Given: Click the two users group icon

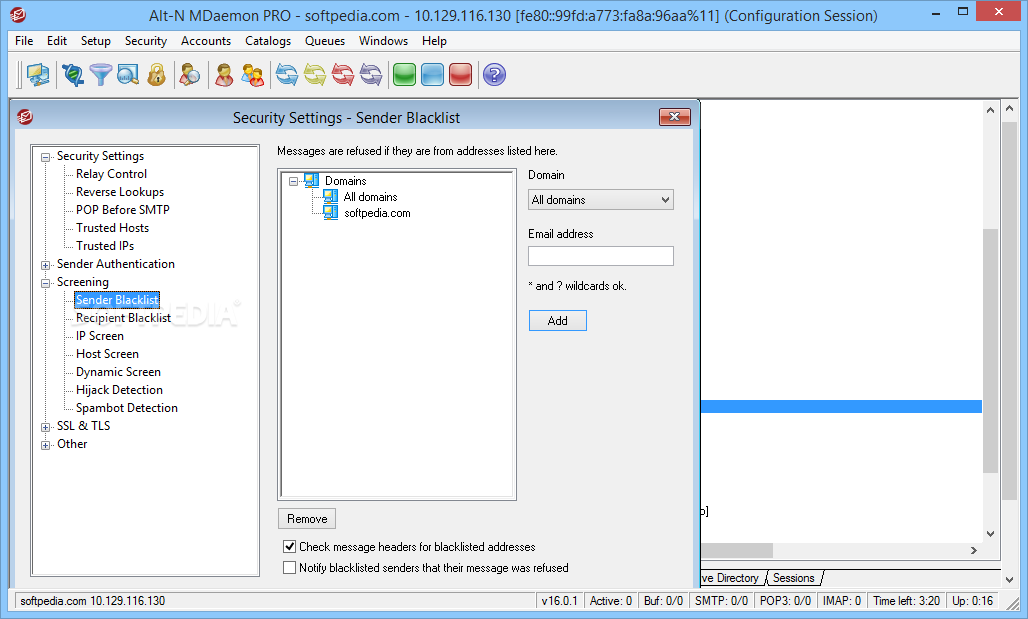Looking at the screenshot, I should coord(252,75).
